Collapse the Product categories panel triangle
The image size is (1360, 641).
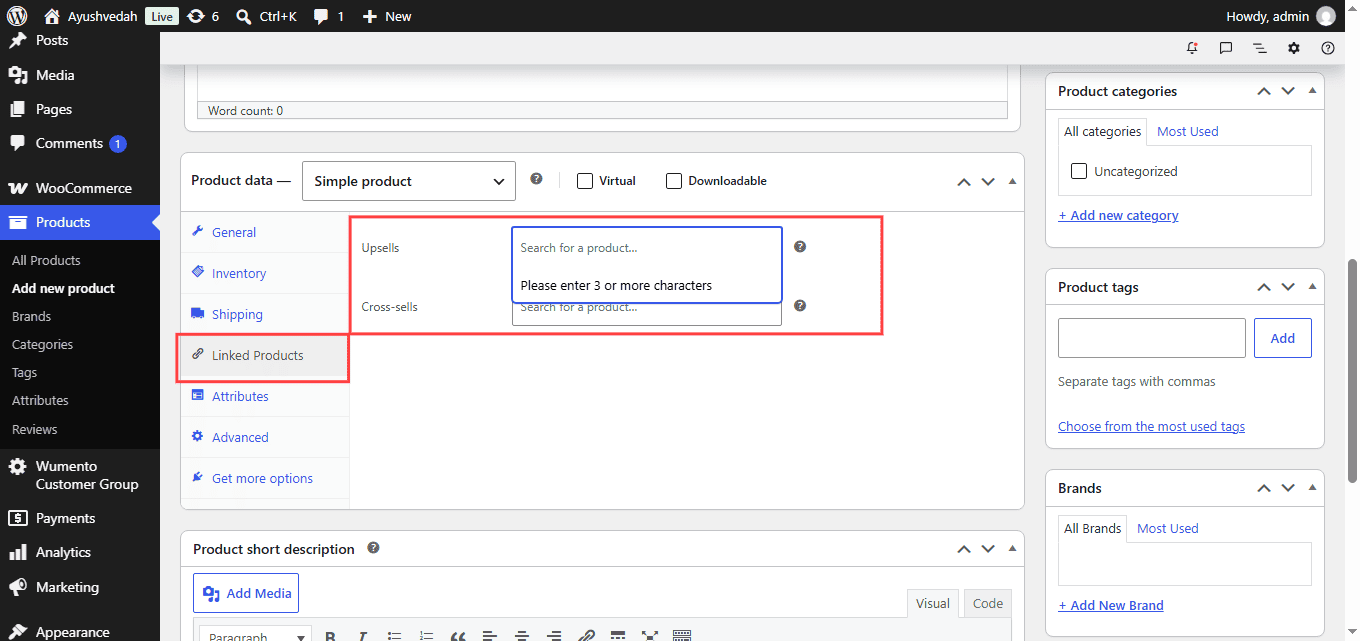click(x=1312, y=90)
